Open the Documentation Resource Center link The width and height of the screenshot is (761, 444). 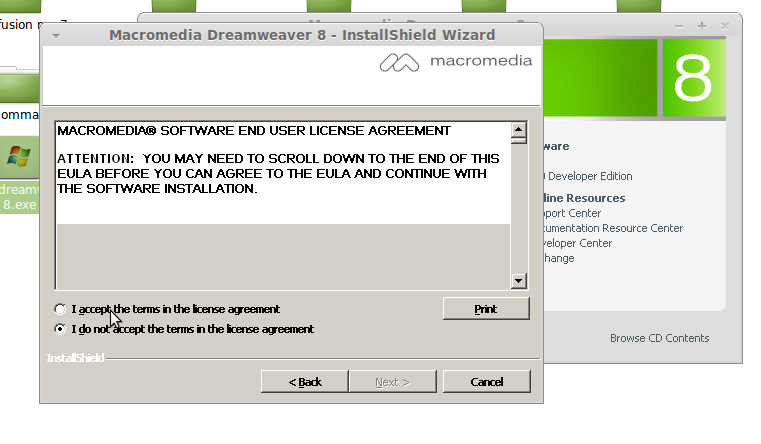point(613,228)
